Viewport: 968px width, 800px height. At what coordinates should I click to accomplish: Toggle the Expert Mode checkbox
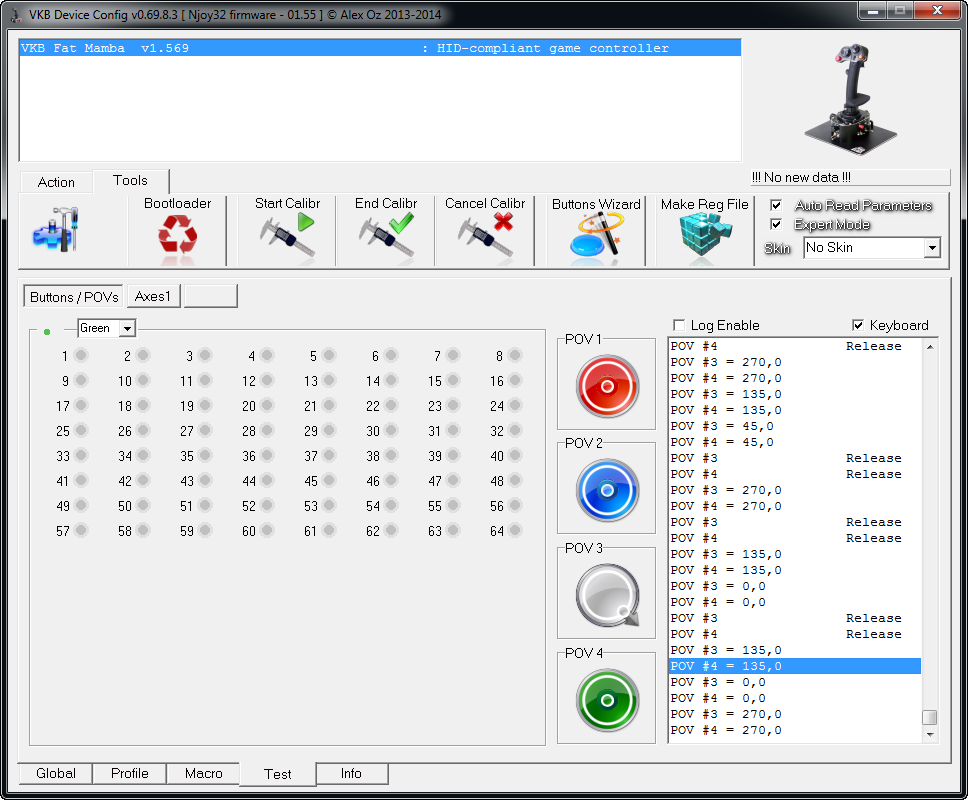(x=777, y=224)
